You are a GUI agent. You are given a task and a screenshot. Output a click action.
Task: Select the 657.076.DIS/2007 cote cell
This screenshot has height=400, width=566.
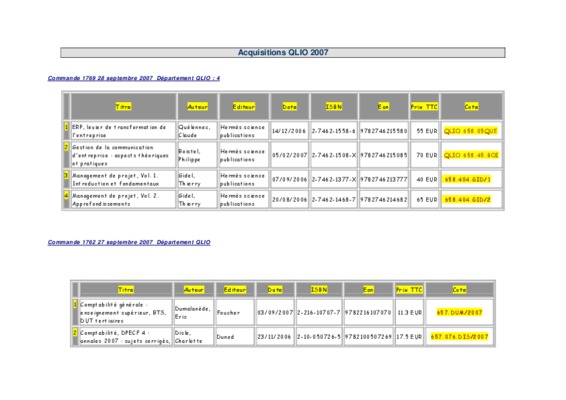pyautogui.click(x=459, y=337)
